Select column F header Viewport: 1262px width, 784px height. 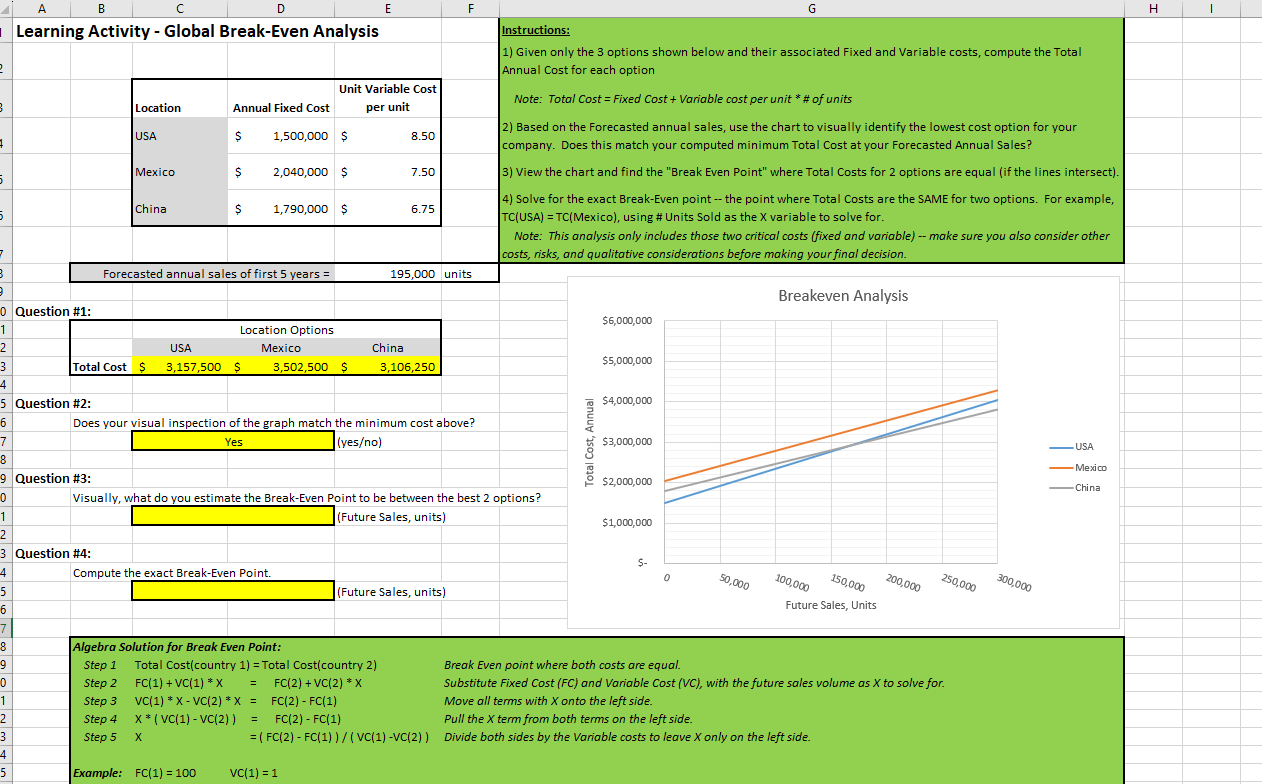(470, 7)
